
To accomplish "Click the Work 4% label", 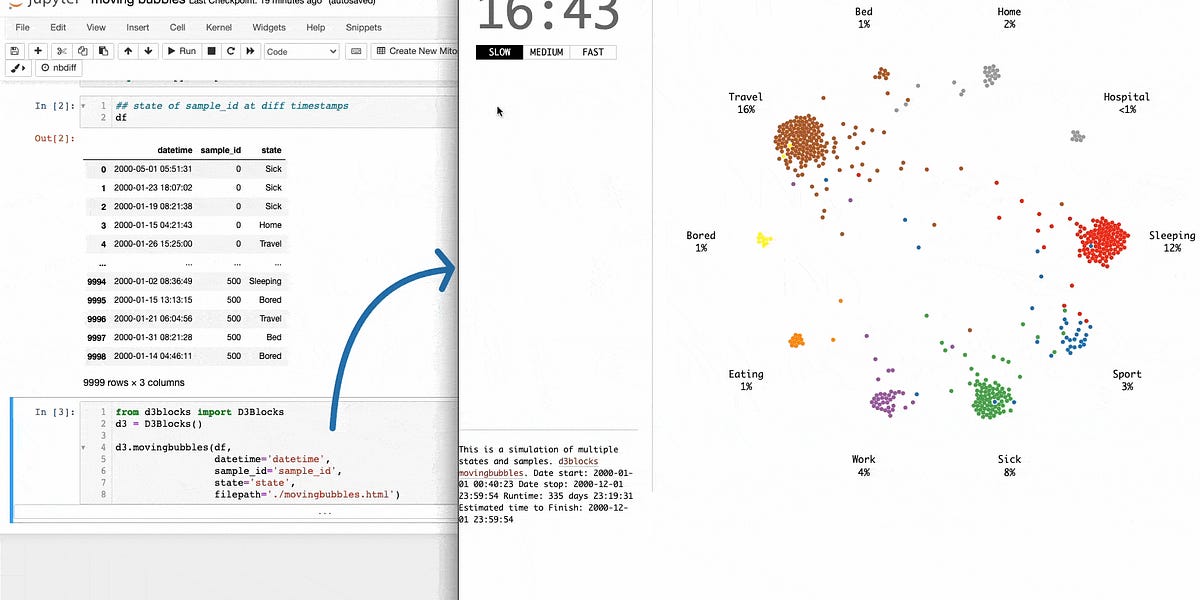I will [863, 466].
